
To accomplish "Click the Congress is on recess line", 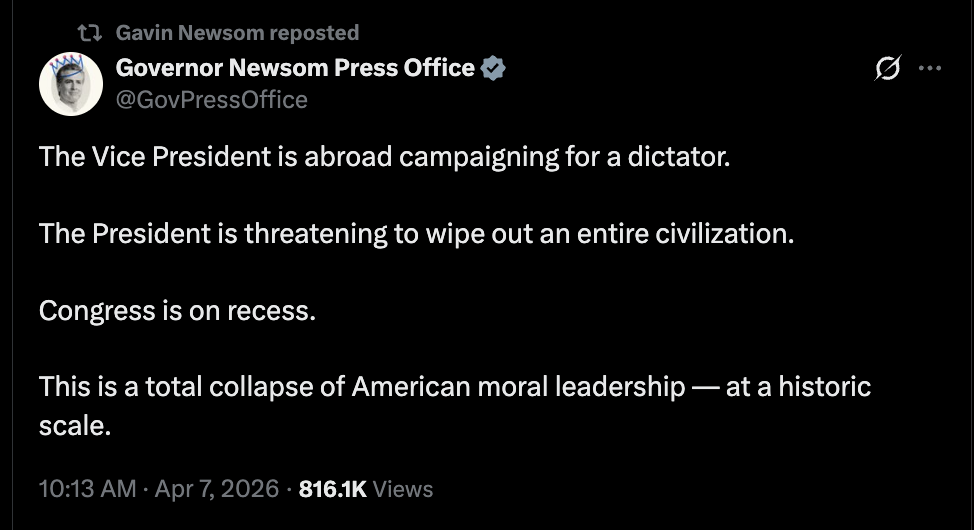I will (x=177, y=311).
